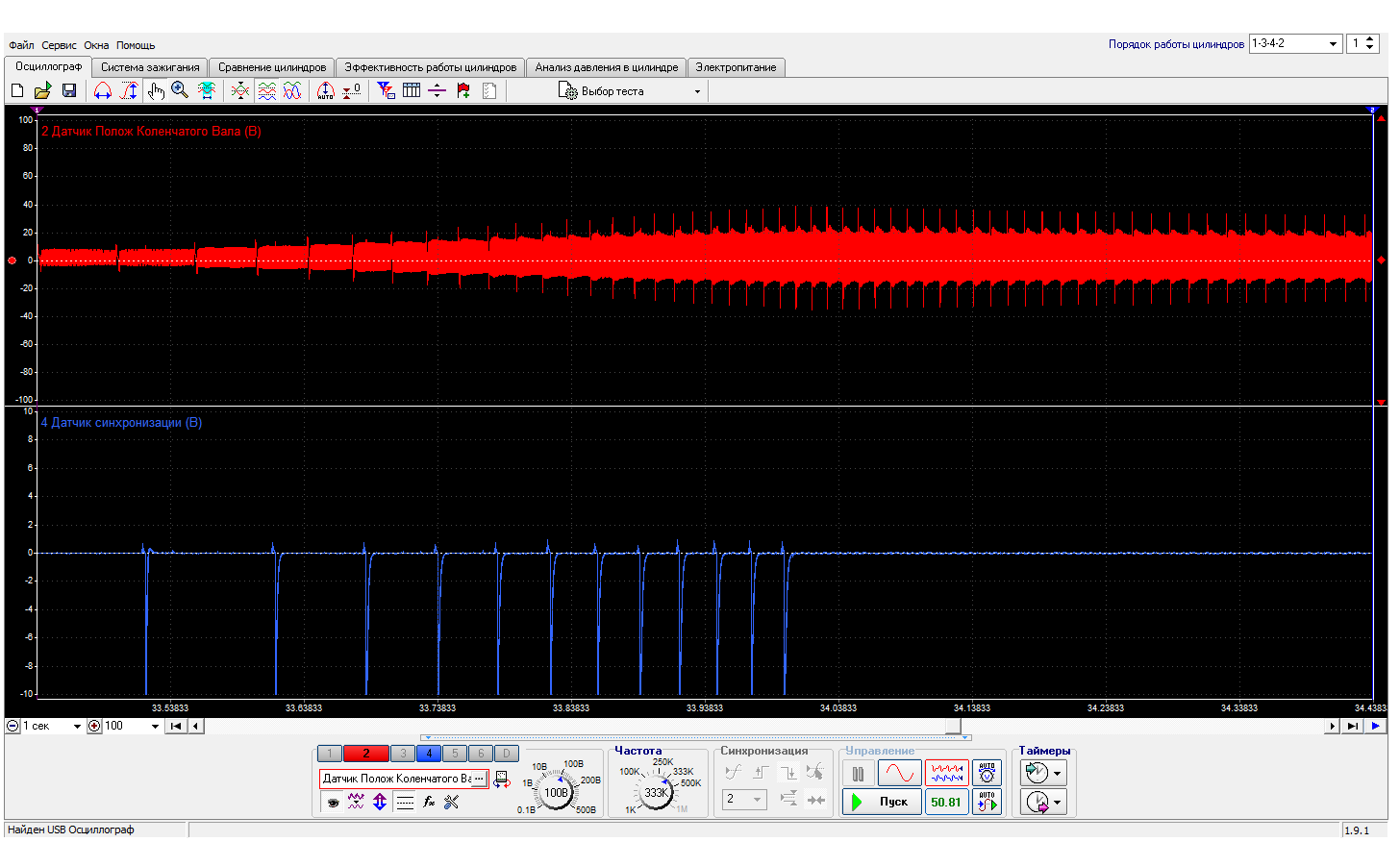Switch to the Электропитание tab
This screenshot has width=1400, height=842.
click(x=736, y=67)
